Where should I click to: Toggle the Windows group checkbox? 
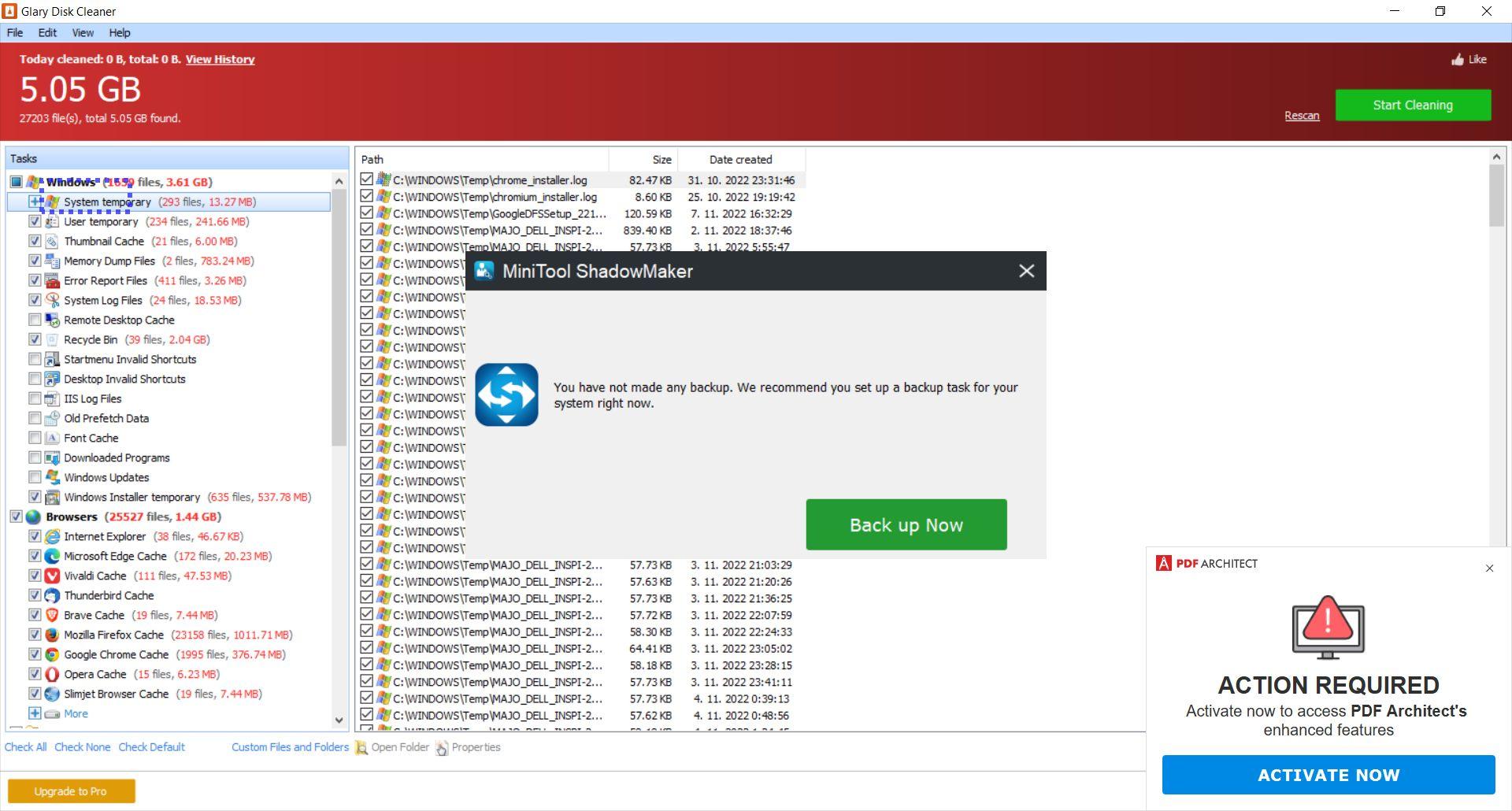coord(16,182)
